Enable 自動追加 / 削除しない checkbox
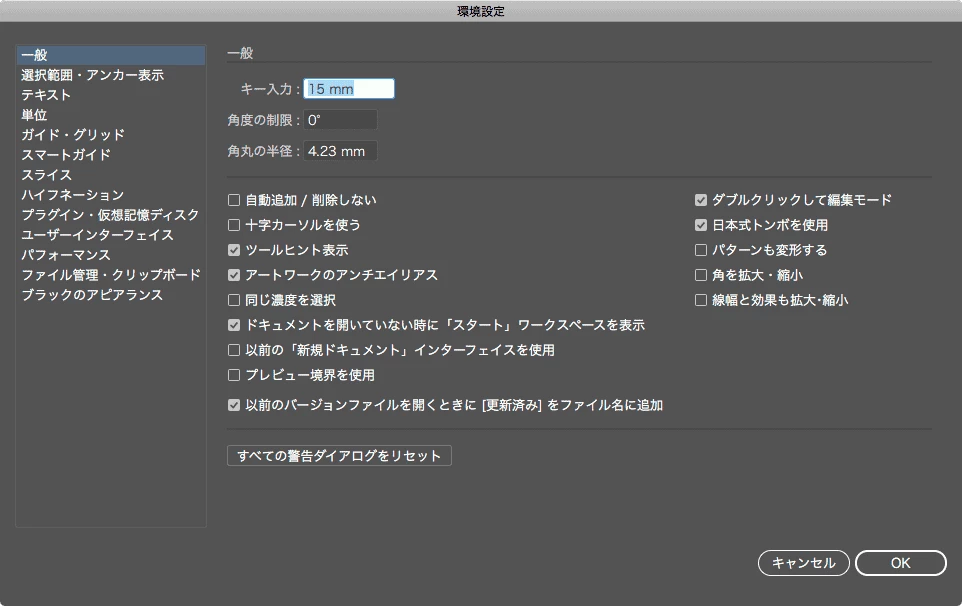962x606 pixels. (234, 200)
